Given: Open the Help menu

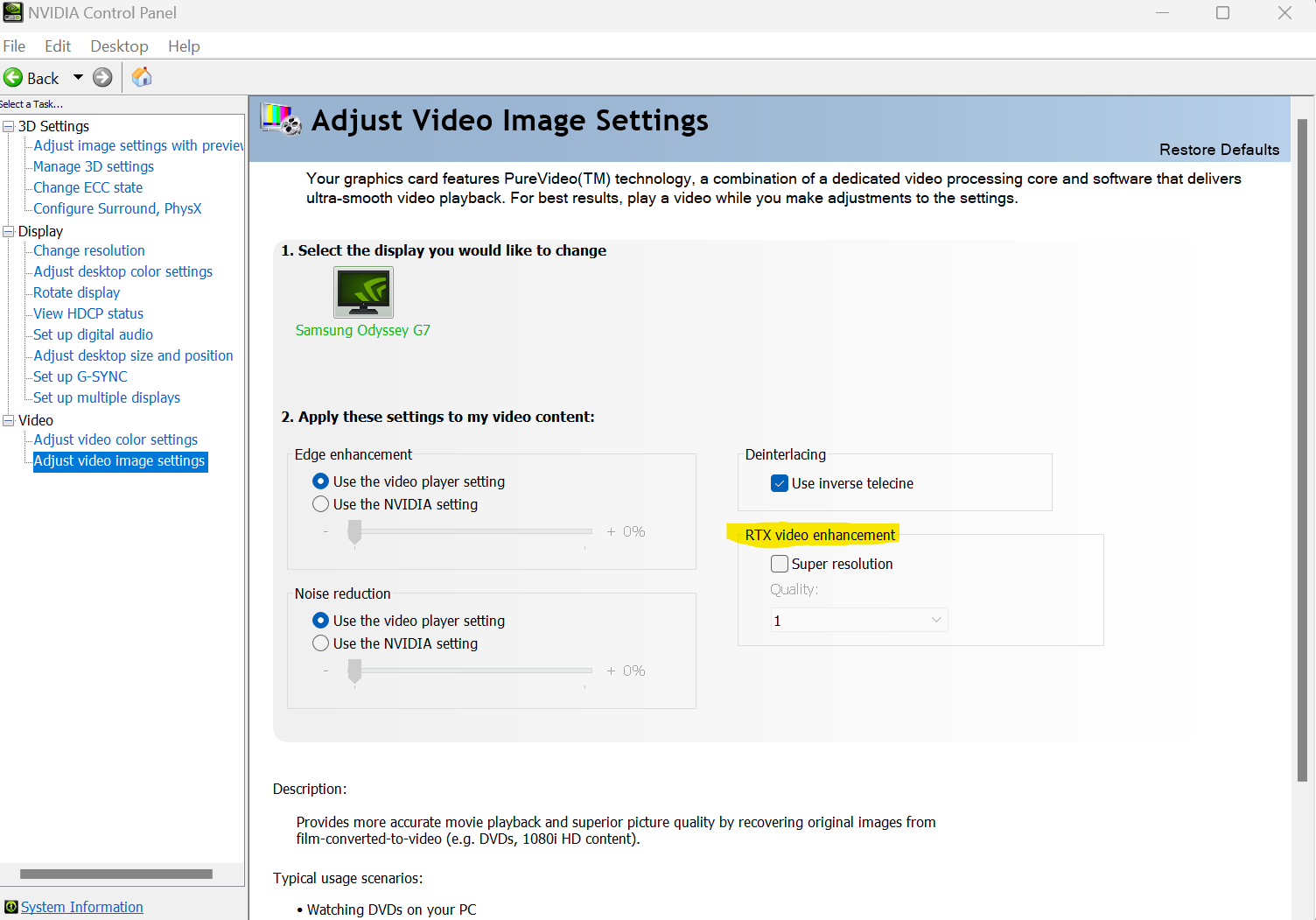Looking at the screenshot, I should 184,46.
